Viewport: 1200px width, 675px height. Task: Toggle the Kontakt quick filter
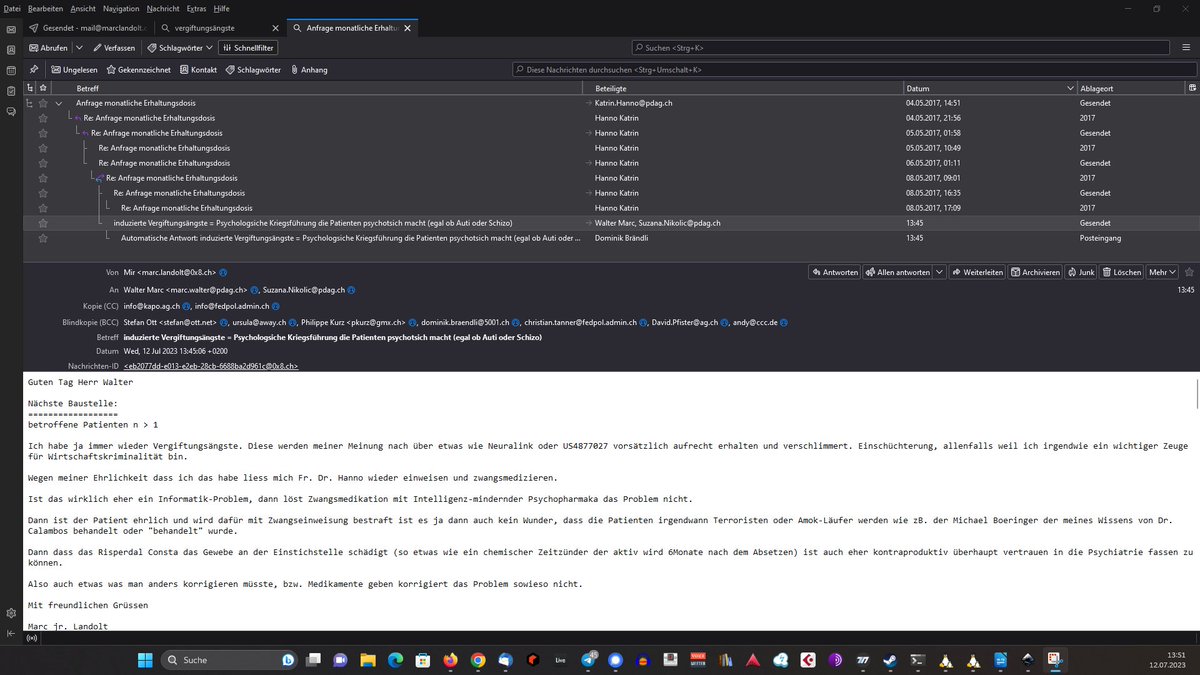pyautogui.click(x=198, y=70)
